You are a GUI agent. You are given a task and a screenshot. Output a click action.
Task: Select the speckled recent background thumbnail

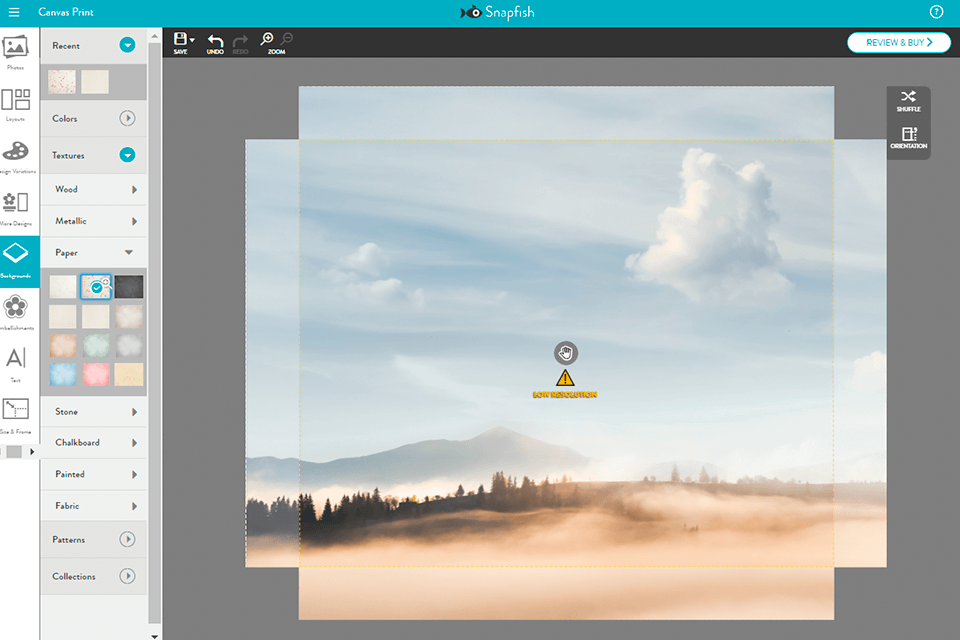(62, 81)
